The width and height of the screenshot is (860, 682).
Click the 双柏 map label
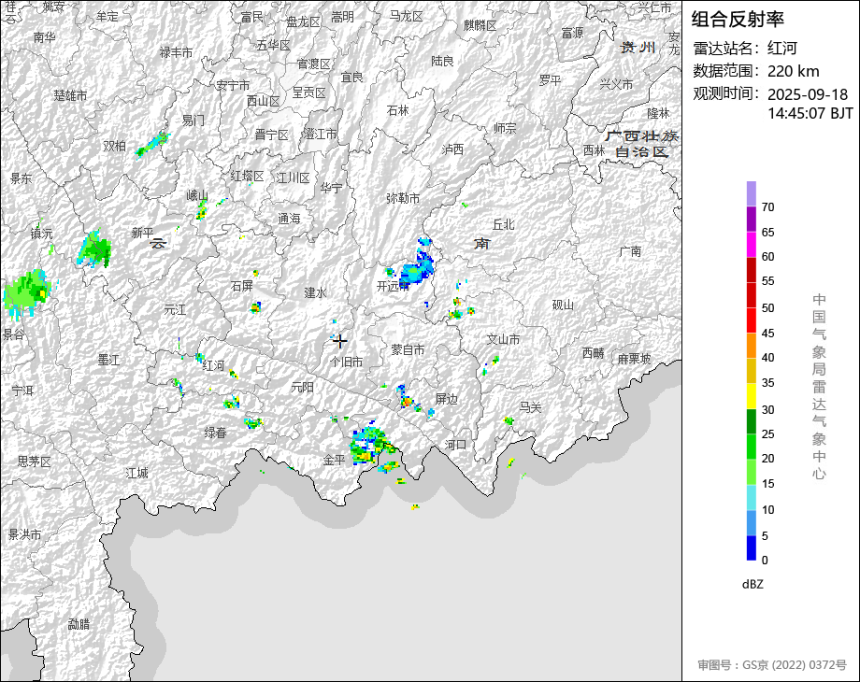click(x=114, y=146)
